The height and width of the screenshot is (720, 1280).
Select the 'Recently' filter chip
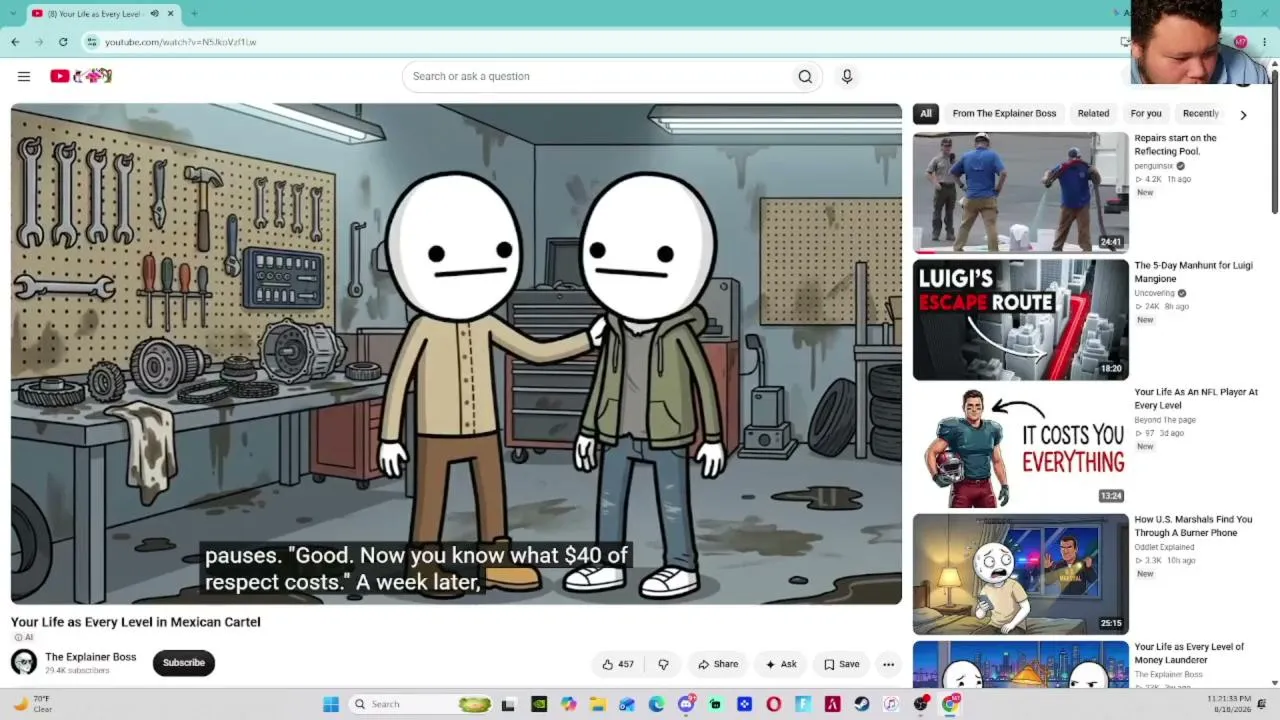[x=1200, y=114]
